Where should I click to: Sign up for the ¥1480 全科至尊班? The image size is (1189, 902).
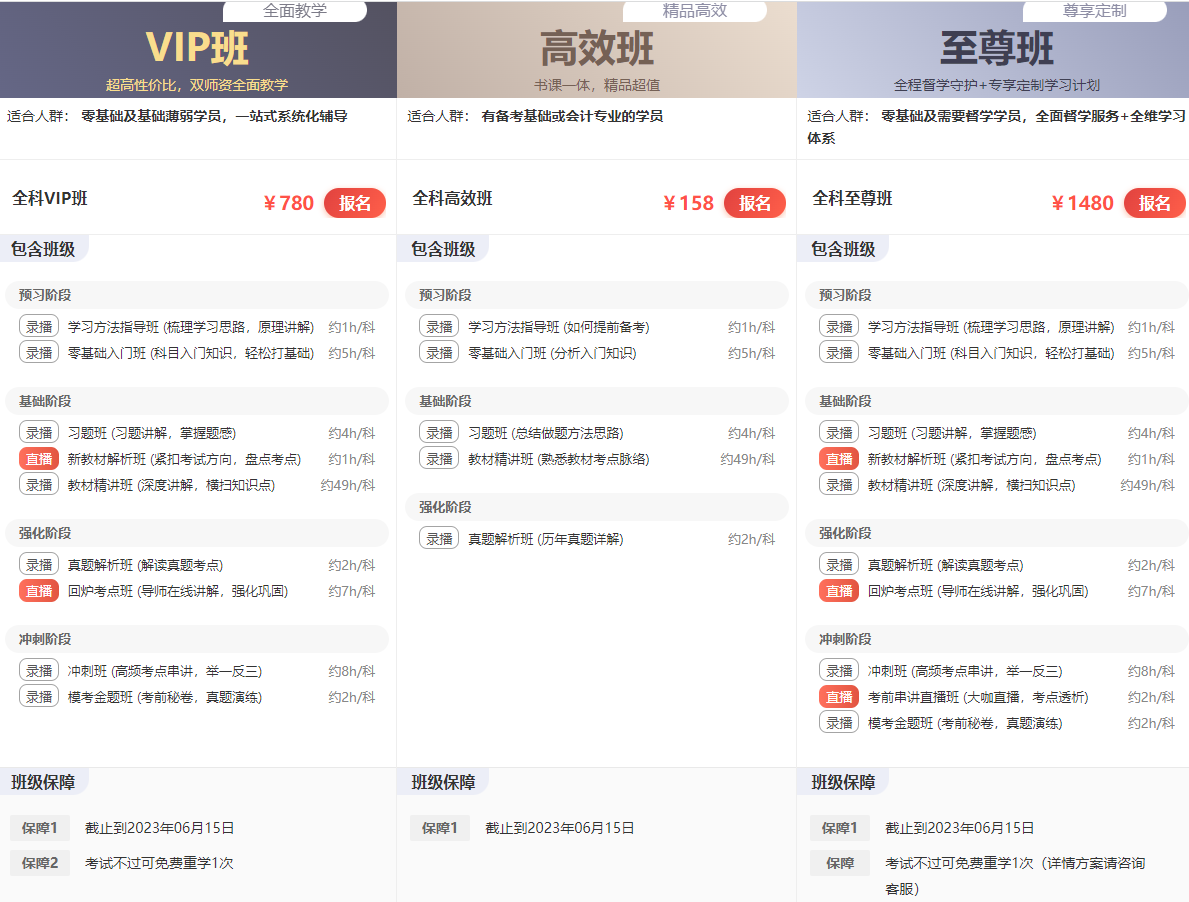coord(1154,203)
